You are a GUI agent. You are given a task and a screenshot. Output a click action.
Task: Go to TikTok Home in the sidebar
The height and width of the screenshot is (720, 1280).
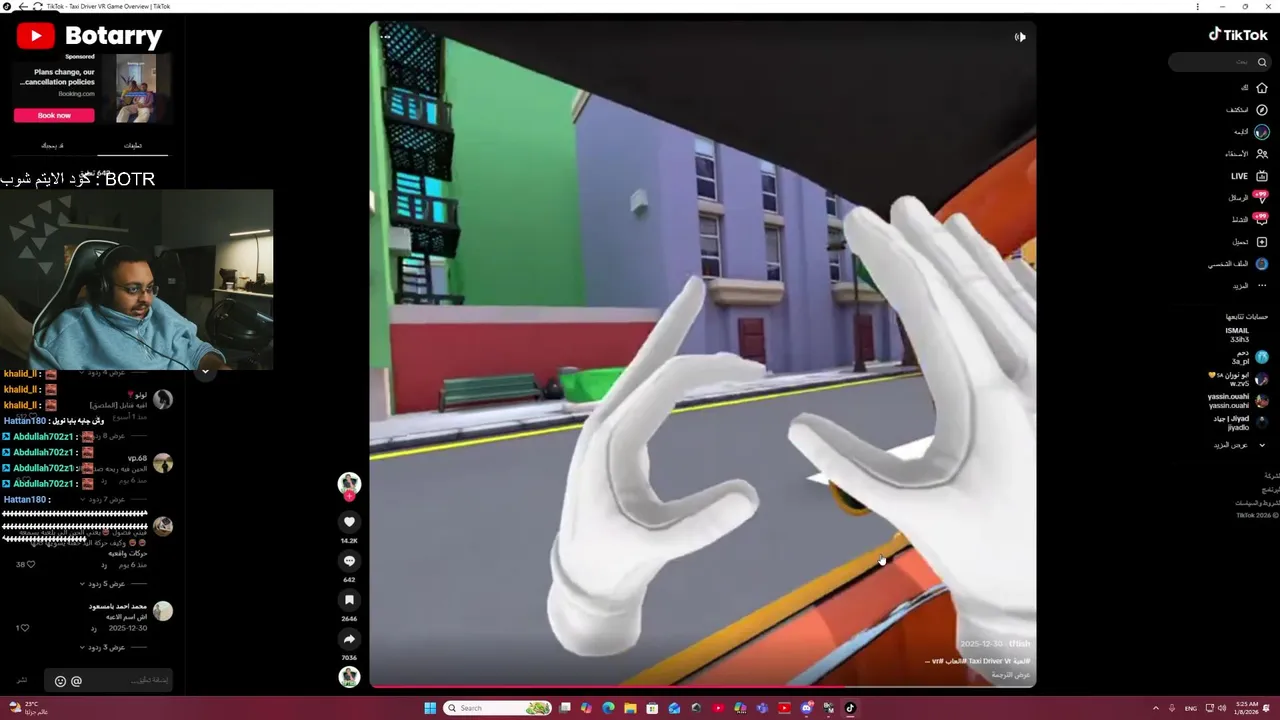pyautogui.click(x=1261, y=88)
